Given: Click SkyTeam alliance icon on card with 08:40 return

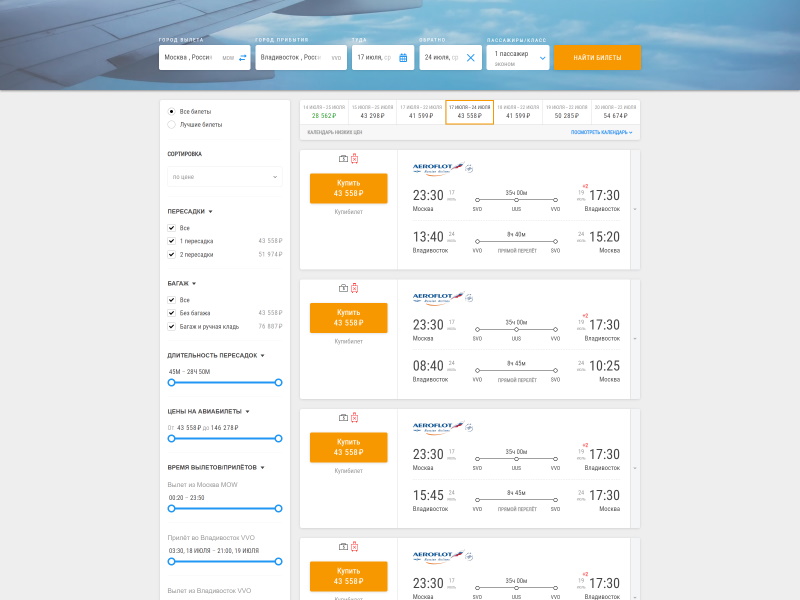Looking at the screenshot, I should 469,298.
